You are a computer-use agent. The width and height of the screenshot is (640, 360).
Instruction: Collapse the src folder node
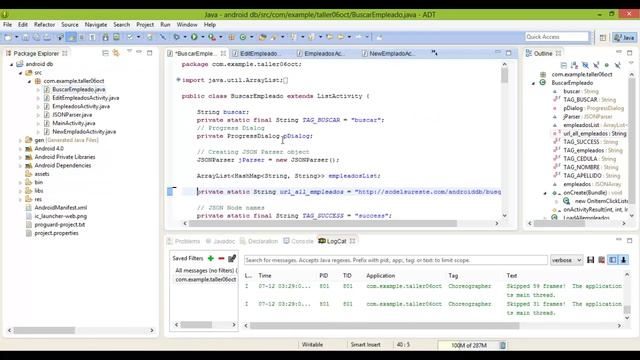tap(20, 73)
